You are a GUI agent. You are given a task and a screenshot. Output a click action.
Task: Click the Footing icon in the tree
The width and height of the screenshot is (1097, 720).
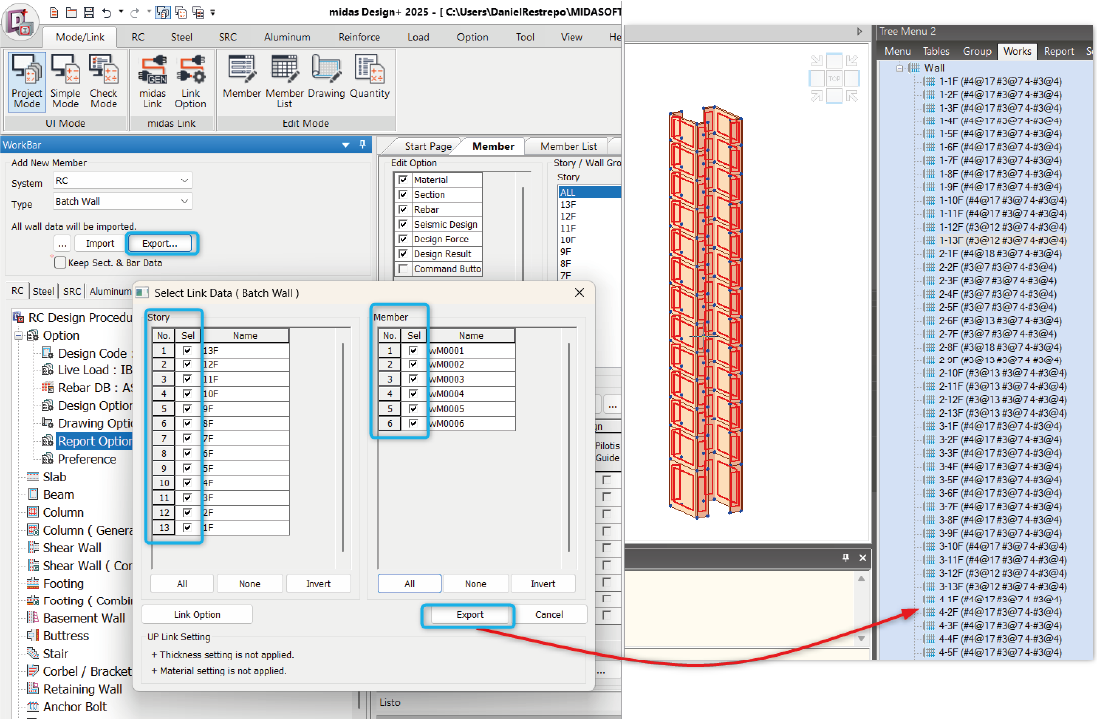(x=32, y=584)
